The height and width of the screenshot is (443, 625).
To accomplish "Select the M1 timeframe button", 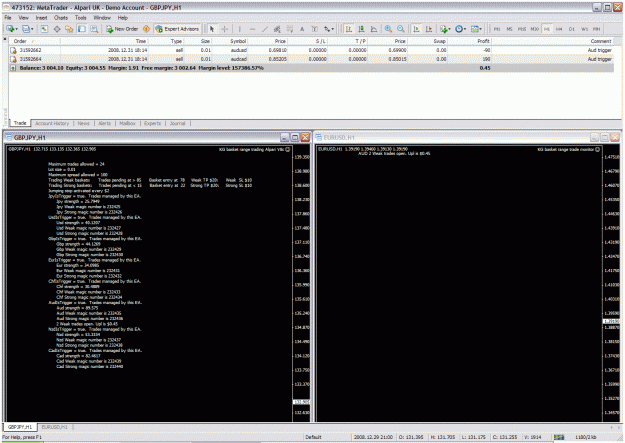I will pyautogui.click(x=497, y=29).
